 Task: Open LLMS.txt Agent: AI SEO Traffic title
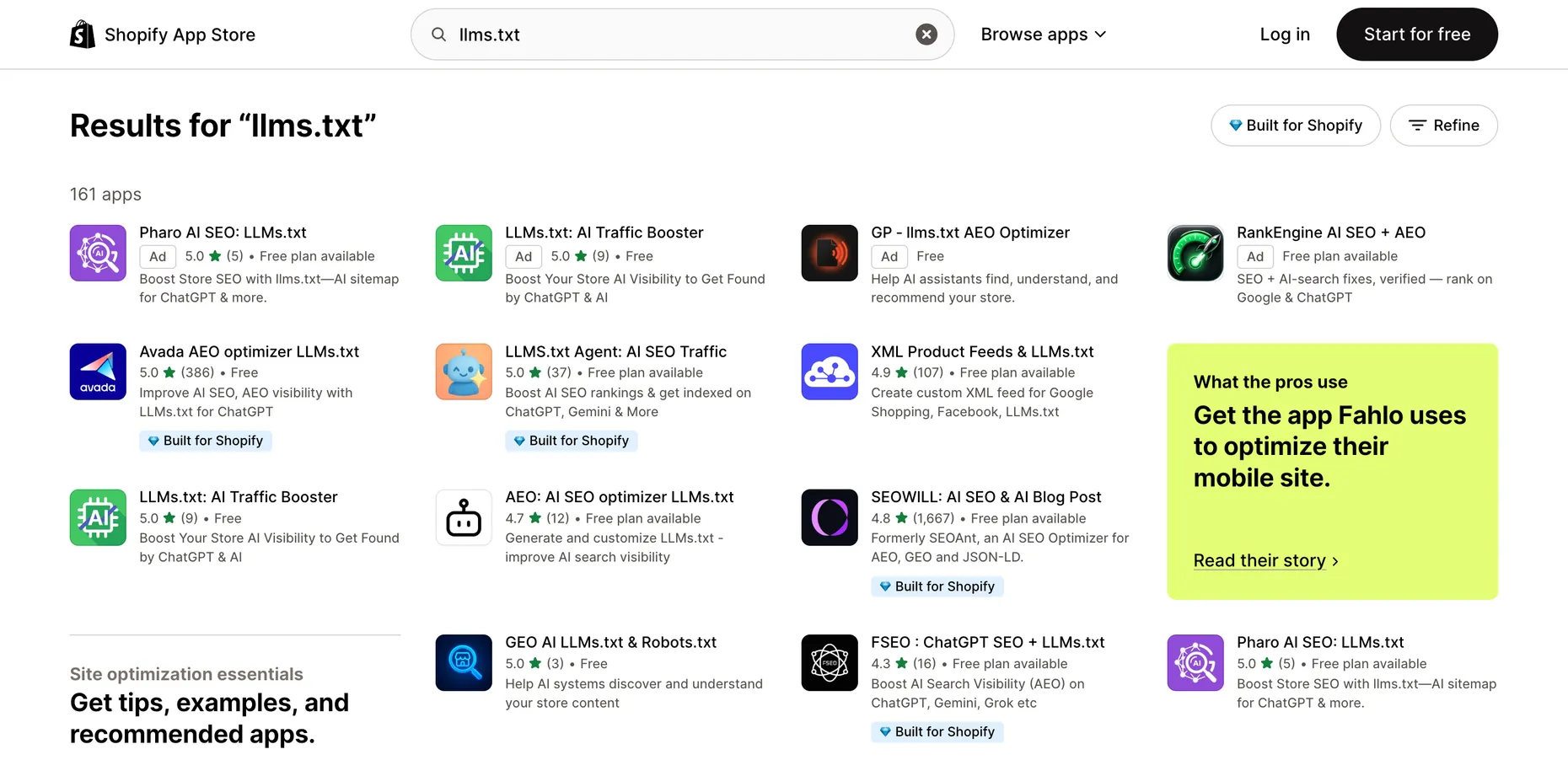pyautogui.click(x=615, y=351)
